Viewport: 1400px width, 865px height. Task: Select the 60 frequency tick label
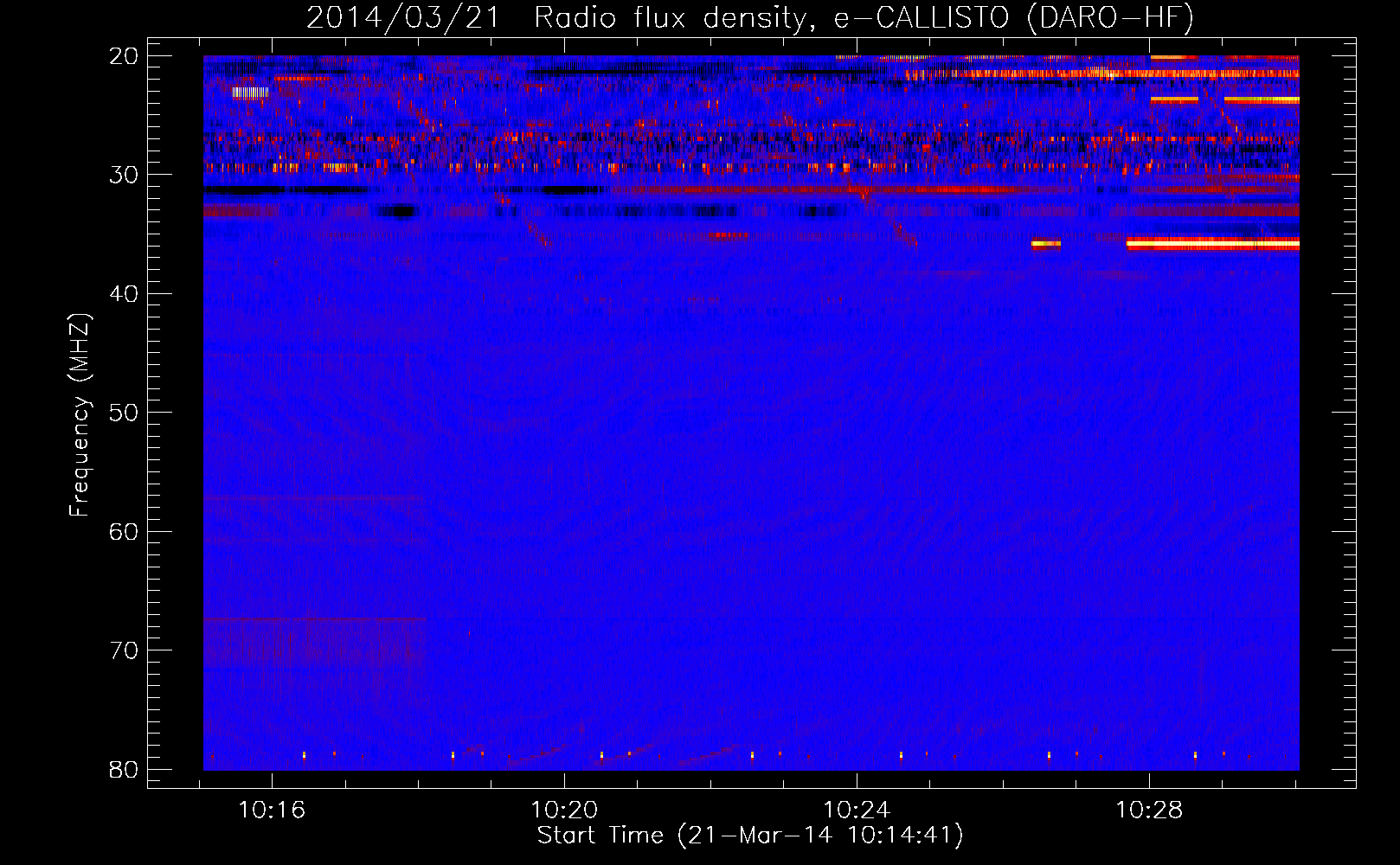click(124, 531)
